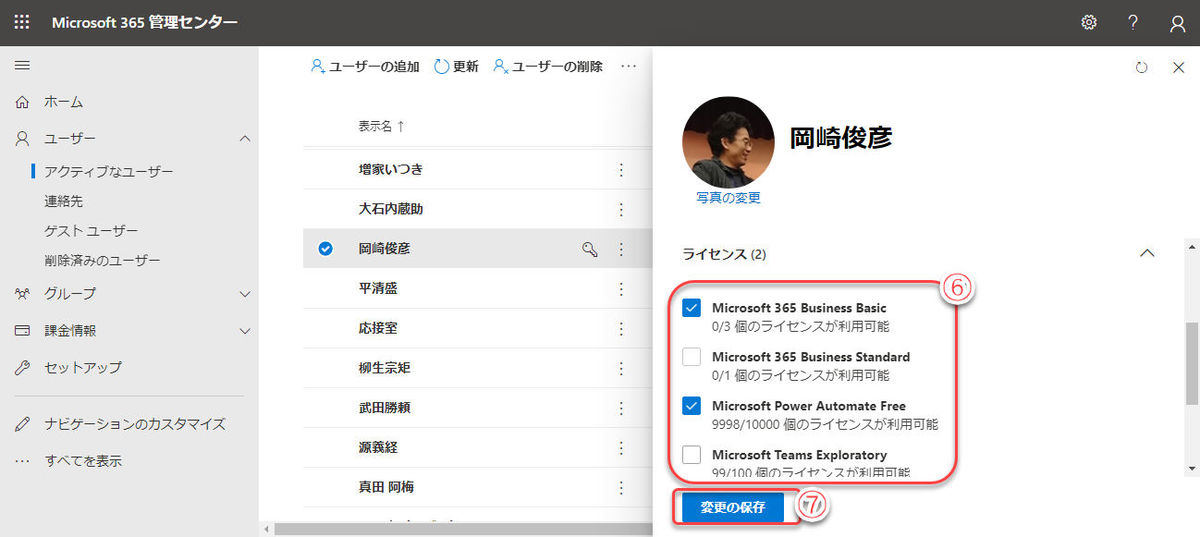Click the home icon in sidebar
1200x537 pixels.
22,102
